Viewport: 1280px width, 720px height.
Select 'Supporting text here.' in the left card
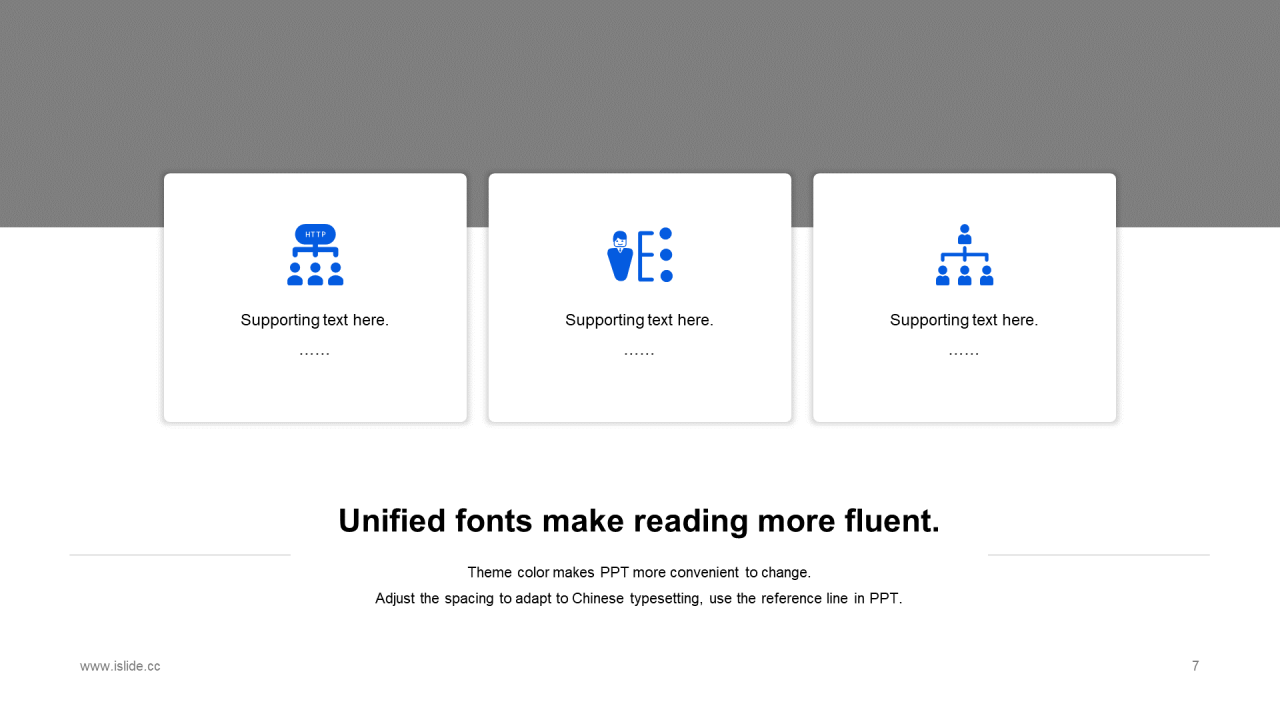point(315,320)
